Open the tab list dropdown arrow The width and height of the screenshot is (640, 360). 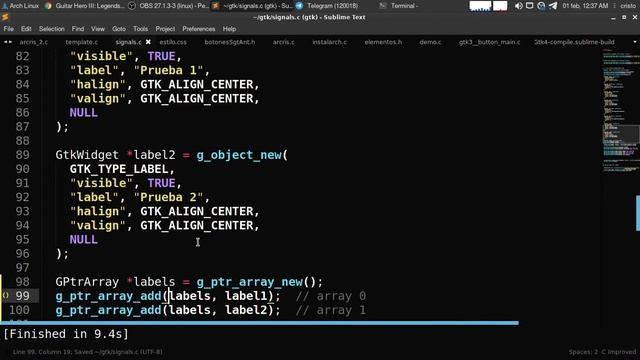pos(635,42)
